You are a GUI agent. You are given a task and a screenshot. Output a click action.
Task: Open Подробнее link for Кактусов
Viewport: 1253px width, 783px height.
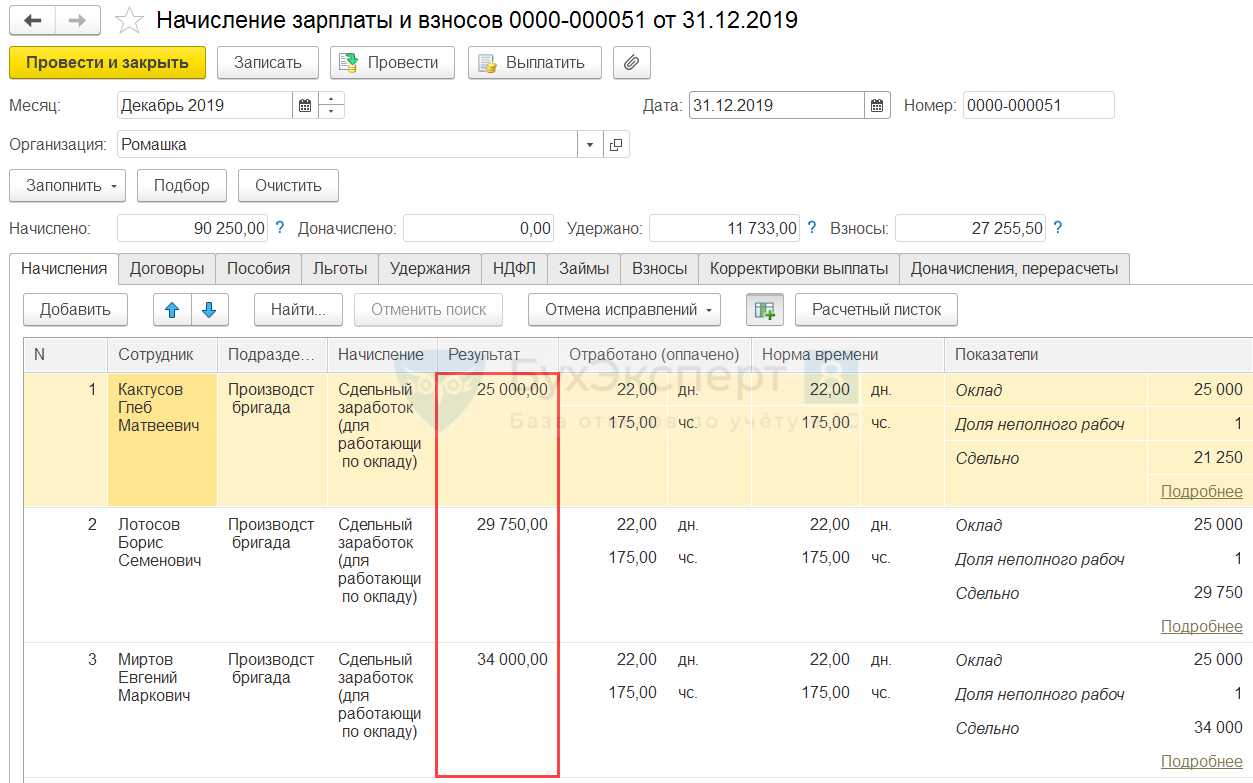(1201, 491)
